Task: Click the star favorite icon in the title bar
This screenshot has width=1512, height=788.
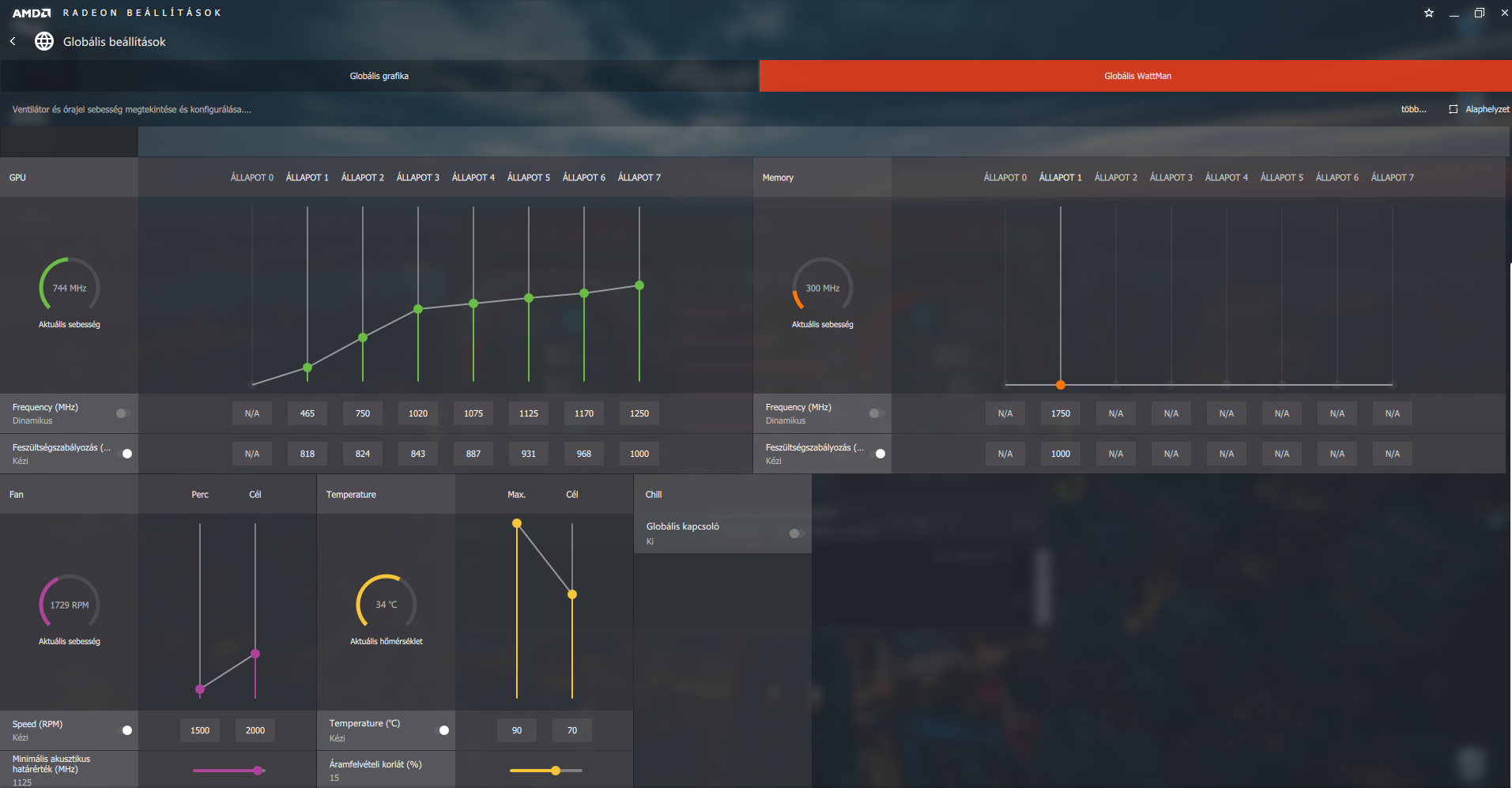Action: pyautogui.click(x=1429, y=13)
